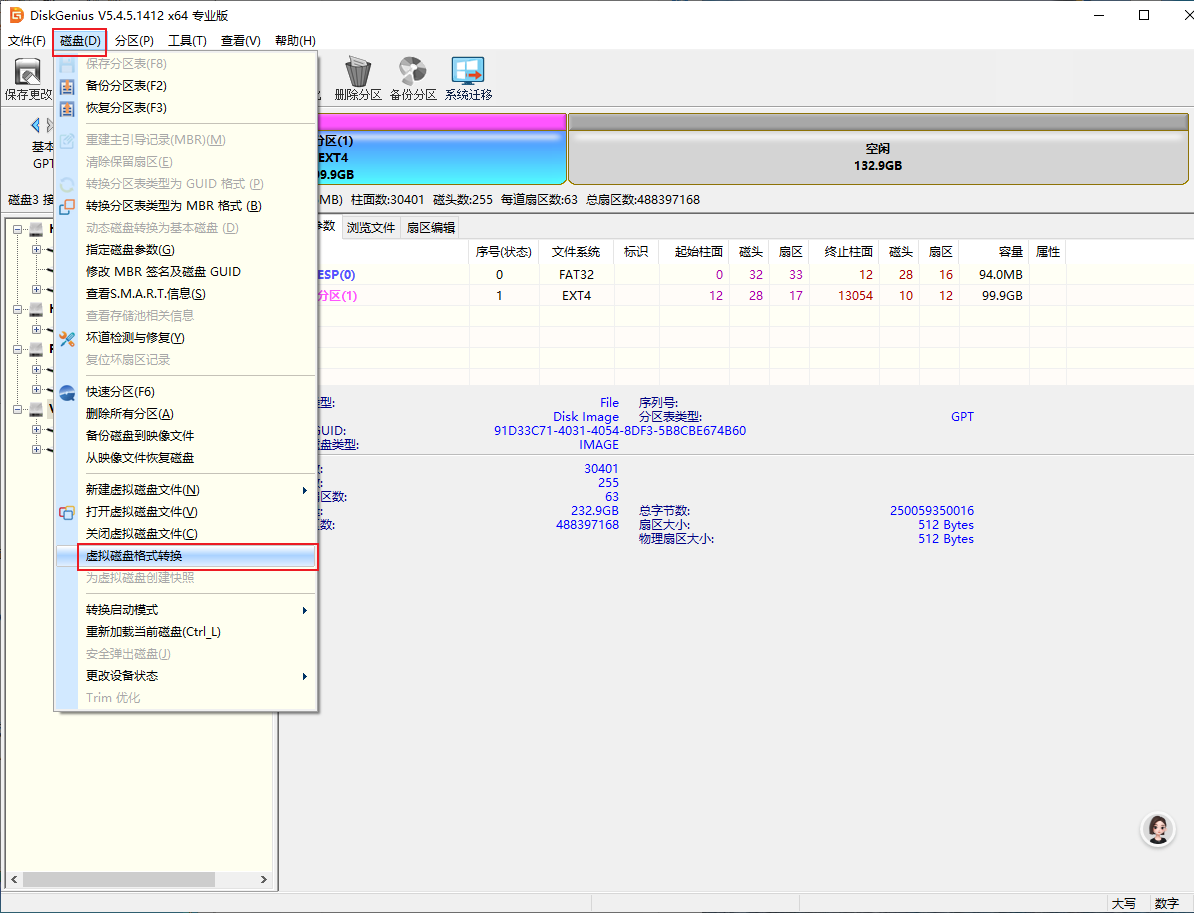Click the 标识 column header
Viewport: 1194px width, 913px height.
coord(636,252)
